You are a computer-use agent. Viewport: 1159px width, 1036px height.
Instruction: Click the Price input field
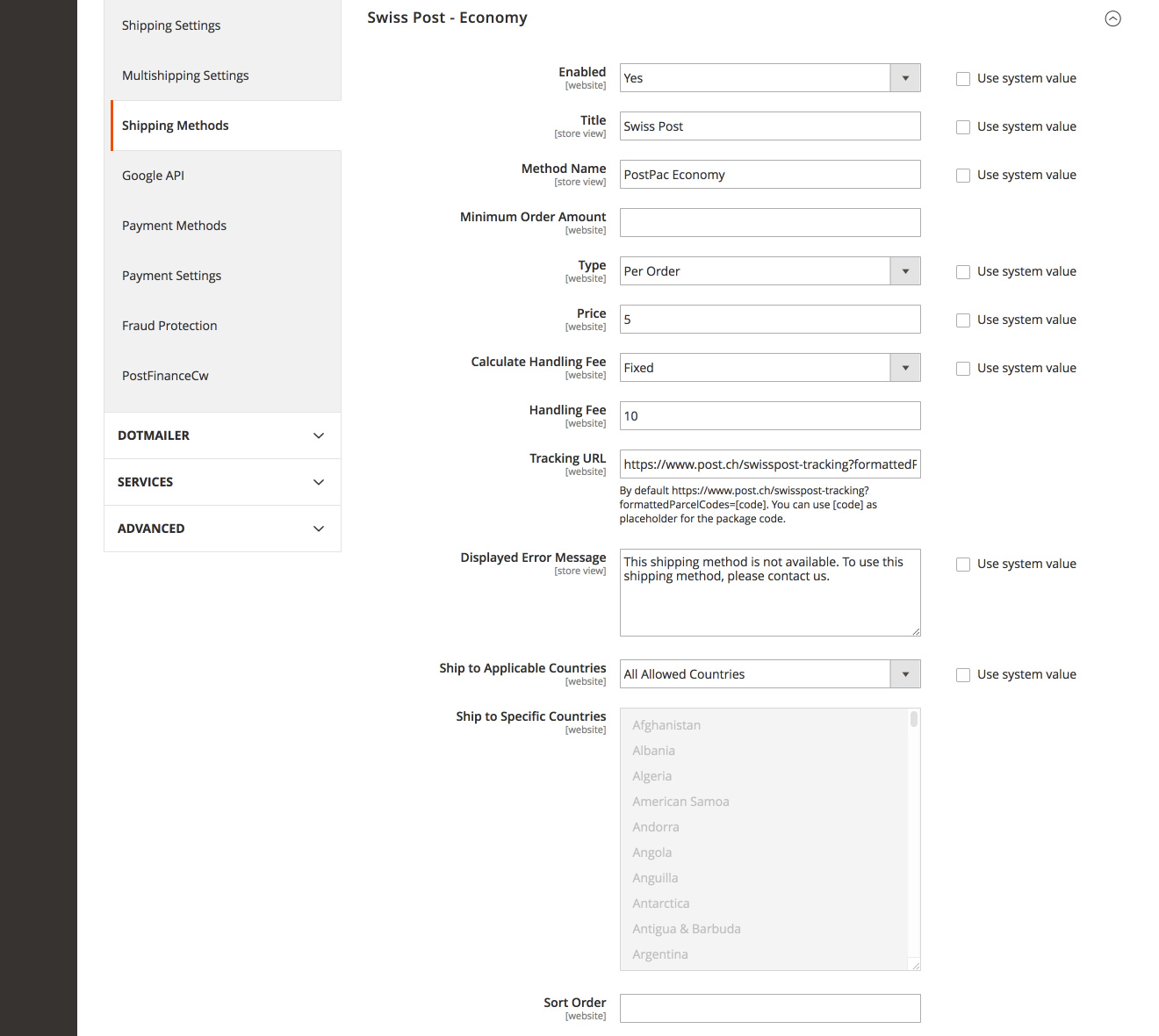point(770,320)
